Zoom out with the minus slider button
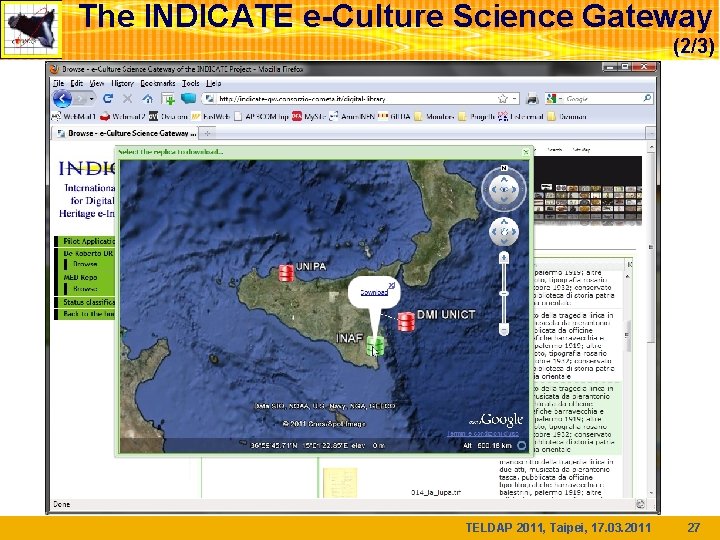The width and height of the screenshot is (720, 540). (504, 330)
